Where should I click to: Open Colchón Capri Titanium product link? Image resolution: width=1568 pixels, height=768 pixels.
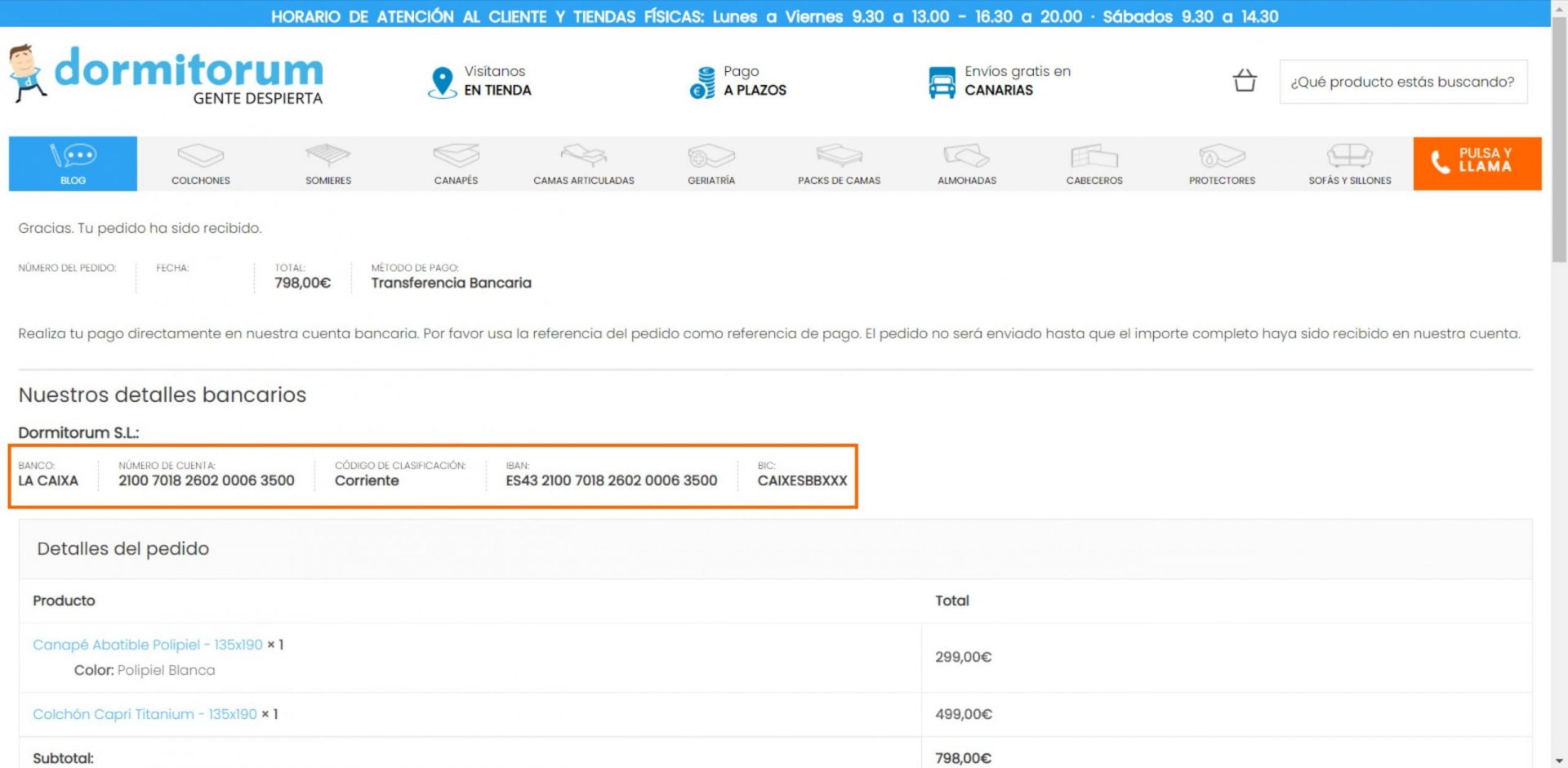pyautogui.click(x=145, y=714)
